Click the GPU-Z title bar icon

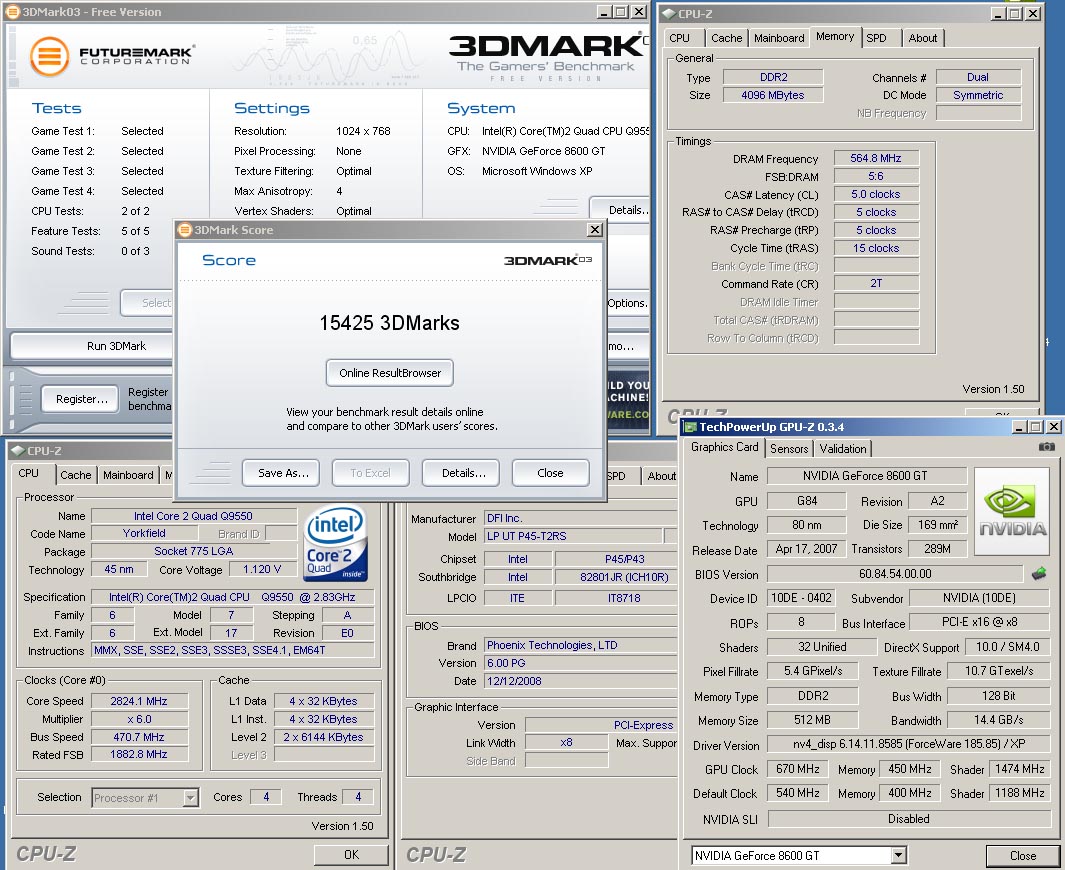tap(690, 427)
